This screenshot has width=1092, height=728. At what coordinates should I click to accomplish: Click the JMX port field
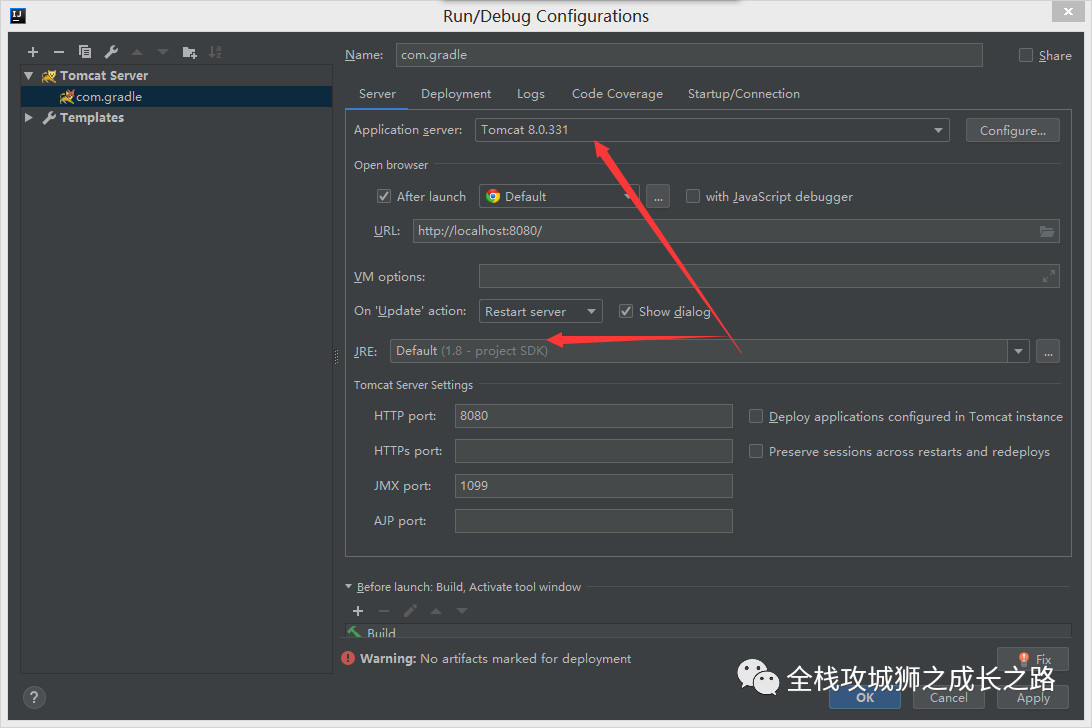(x=593, y=486)
